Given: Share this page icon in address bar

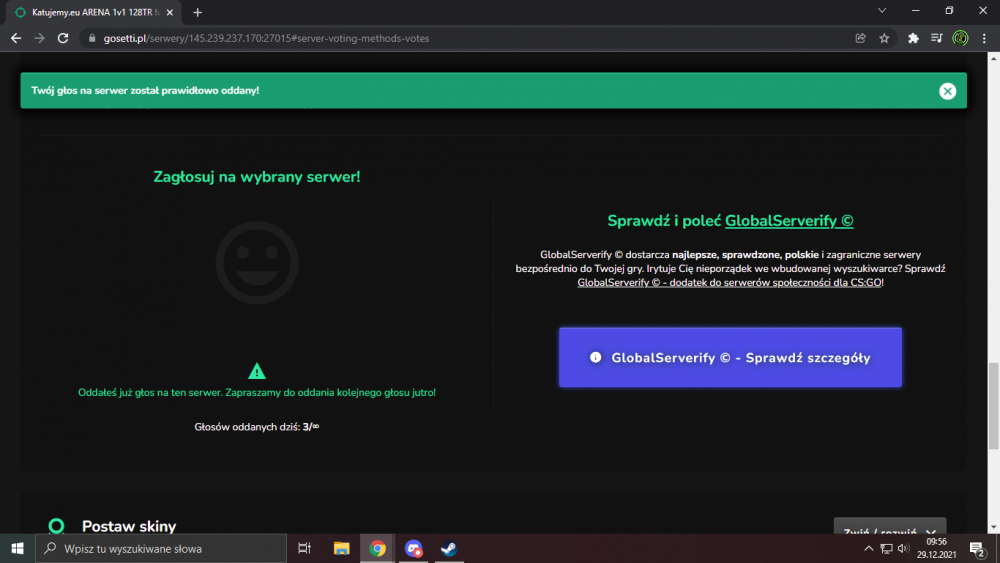Looking at the screenshot, I should coord(860,38).
